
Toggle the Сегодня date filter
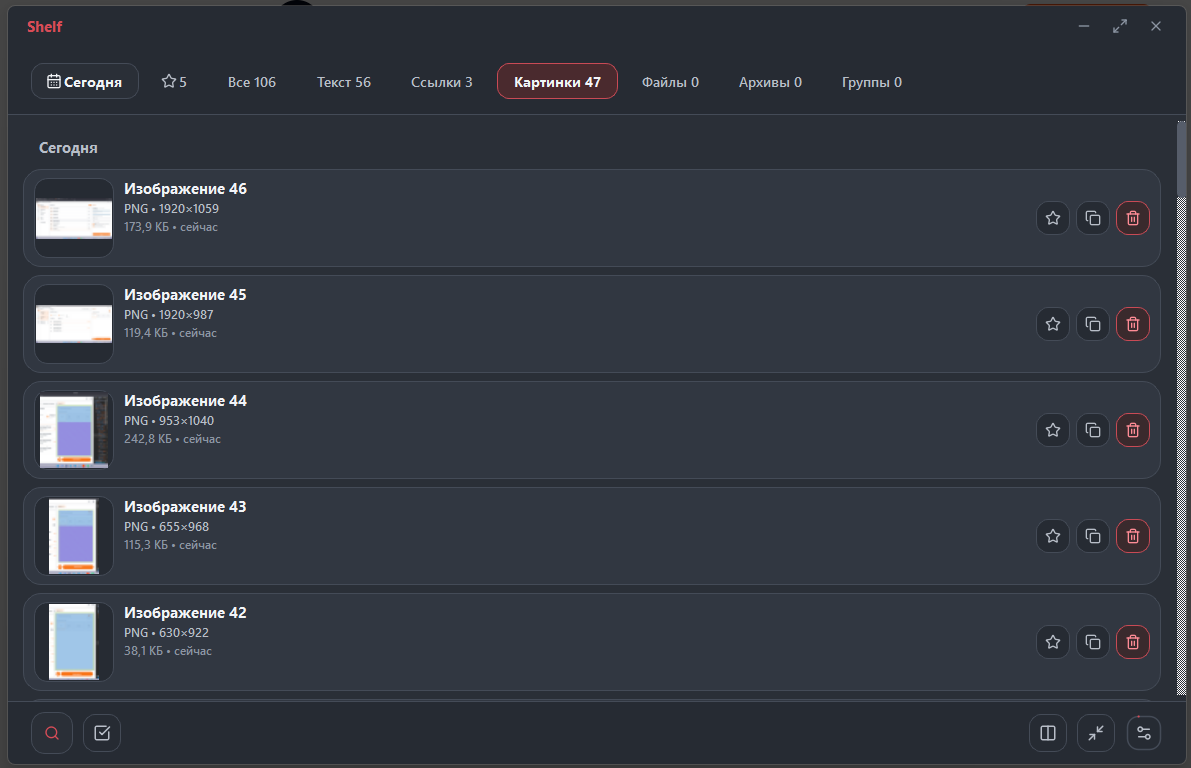[x=84, y=81]
